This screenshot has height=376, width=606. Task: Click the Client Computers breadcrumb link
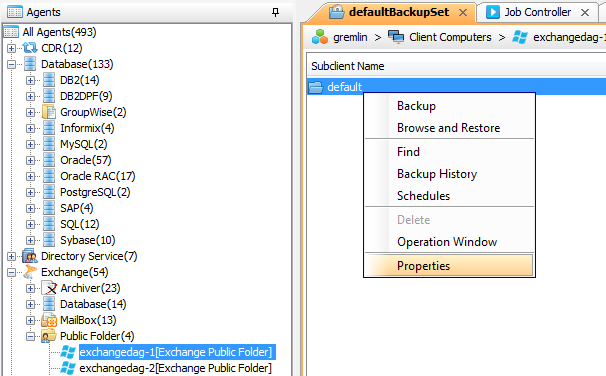450,37
